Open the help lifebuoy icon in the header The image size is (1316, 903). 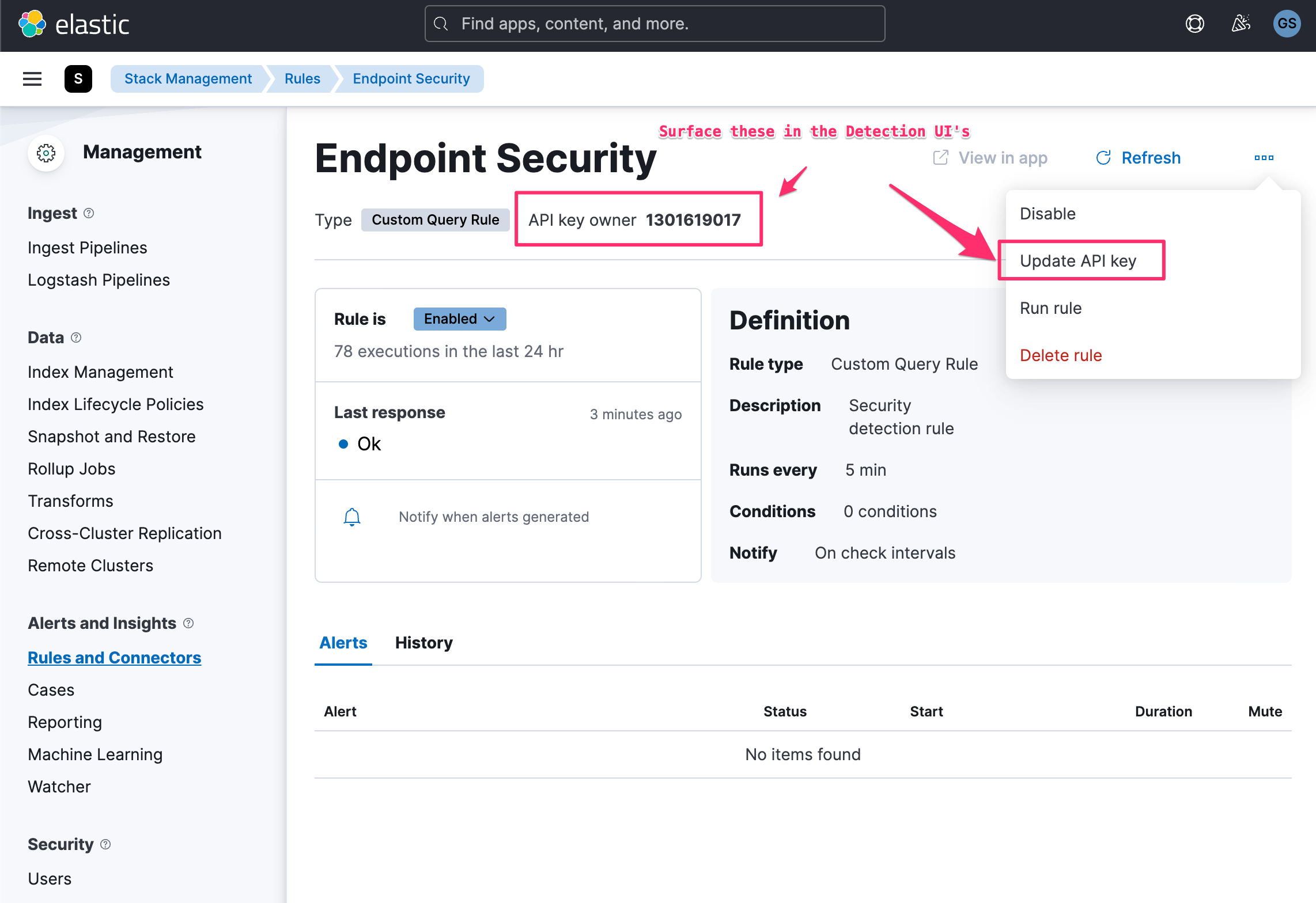pyautogui.click(x=1194, y=24)
